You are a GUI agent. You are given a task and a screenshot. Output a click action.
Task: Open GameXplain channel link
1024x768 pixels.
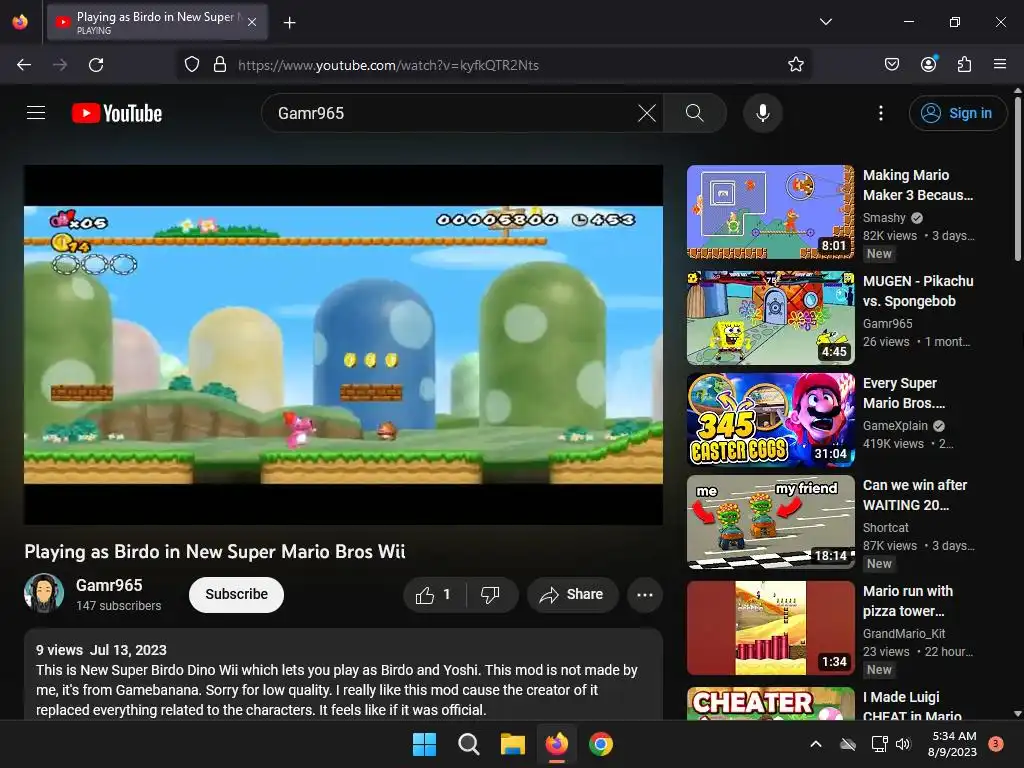pyautogui.click(x=895, y=426)
